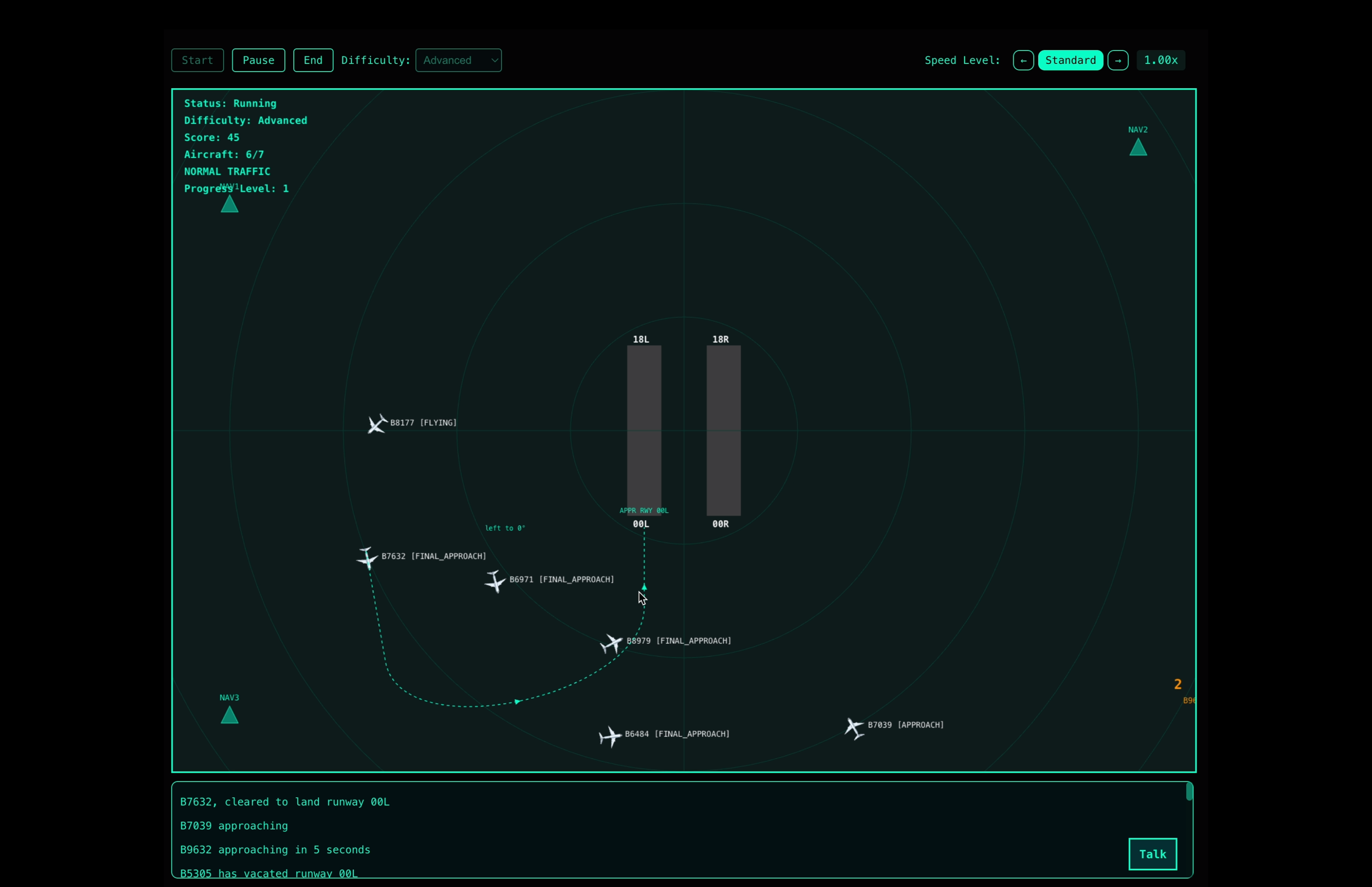Increase speed level with right arrow

[1118, 60]
